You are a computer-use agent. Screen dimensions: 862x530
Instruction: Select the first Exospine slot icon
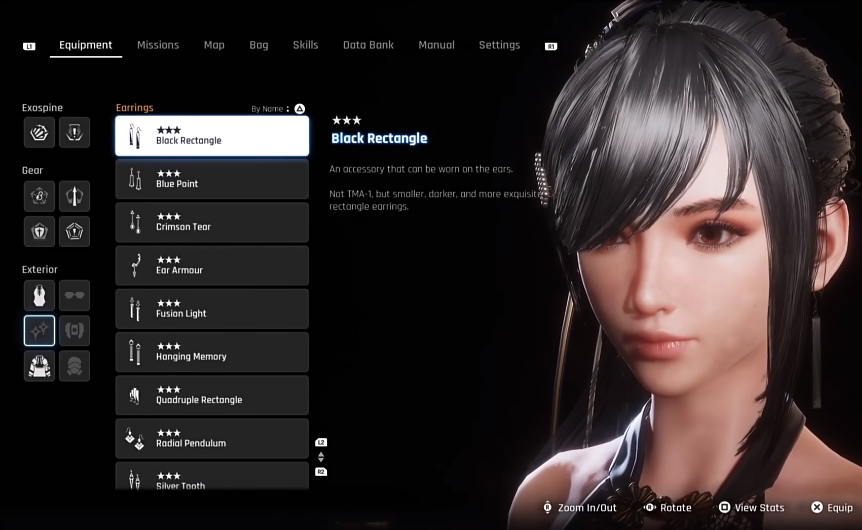click(39, 132)
